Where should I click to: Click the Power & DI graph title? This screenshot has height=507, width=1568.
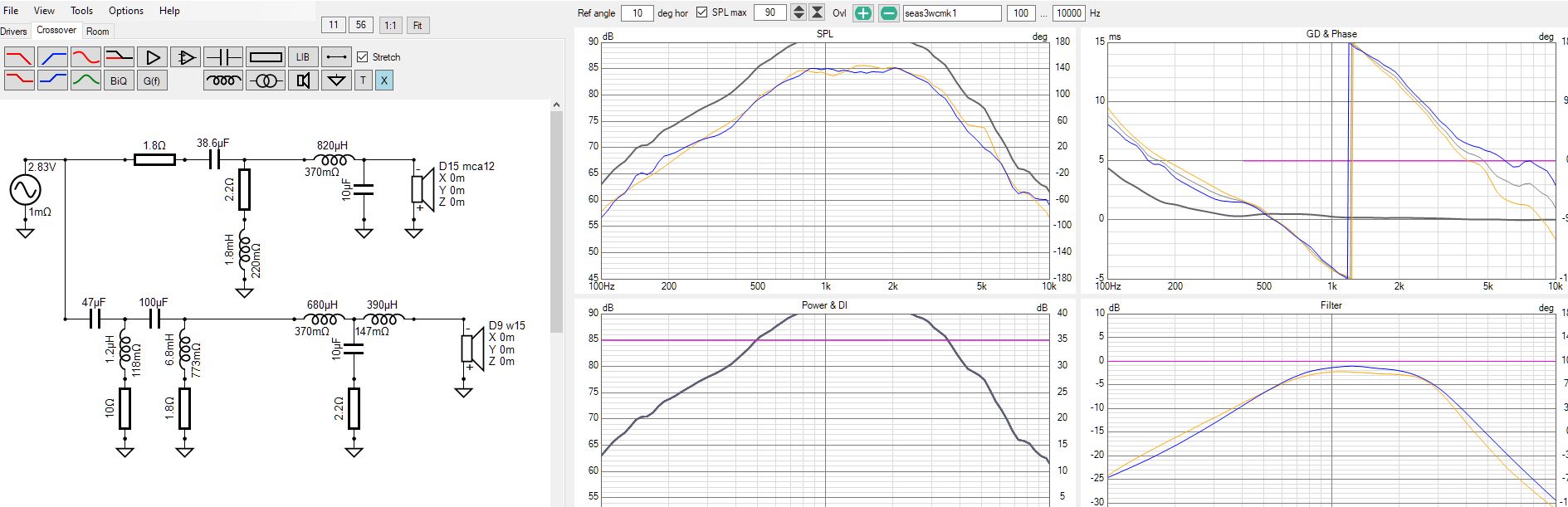(x=824, y=305)
